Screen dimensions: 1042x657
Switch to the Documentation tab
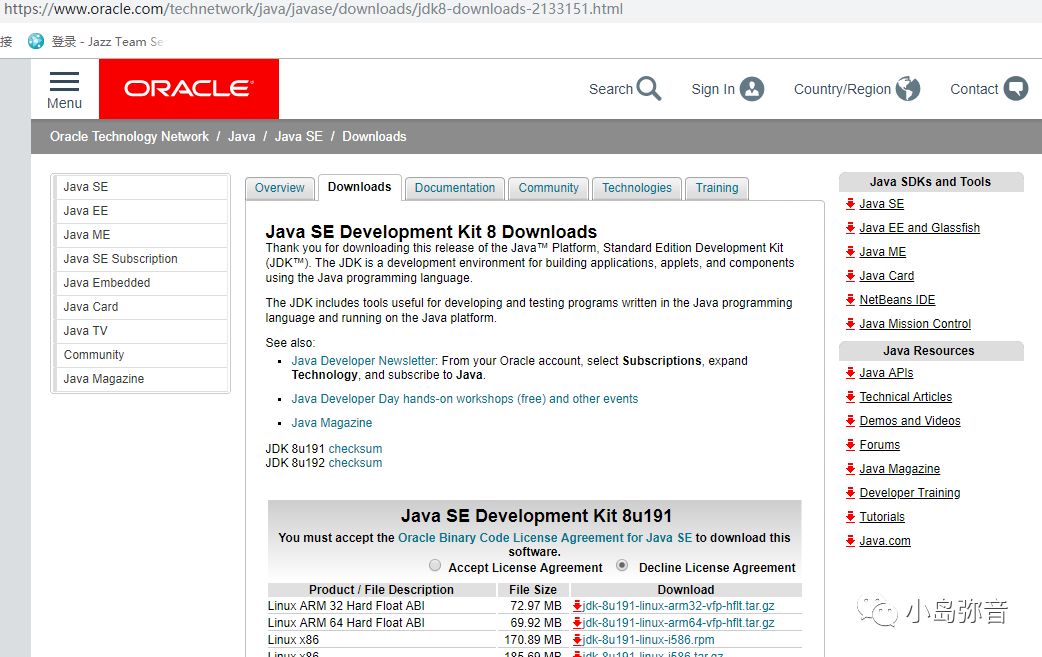pyautogui.click(x=455, y=188)
